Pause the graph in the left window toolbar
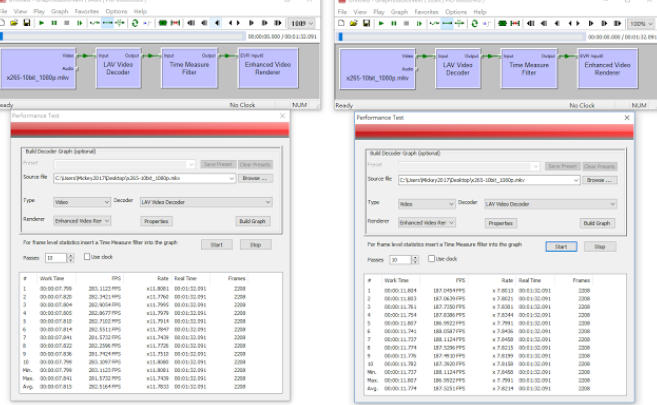 (x=54, y=23)
